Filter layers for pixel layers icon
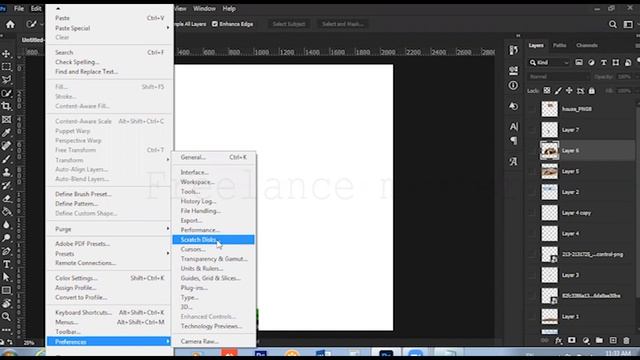The width and height of the screenshot is (640, 360). tap(579, 62)
